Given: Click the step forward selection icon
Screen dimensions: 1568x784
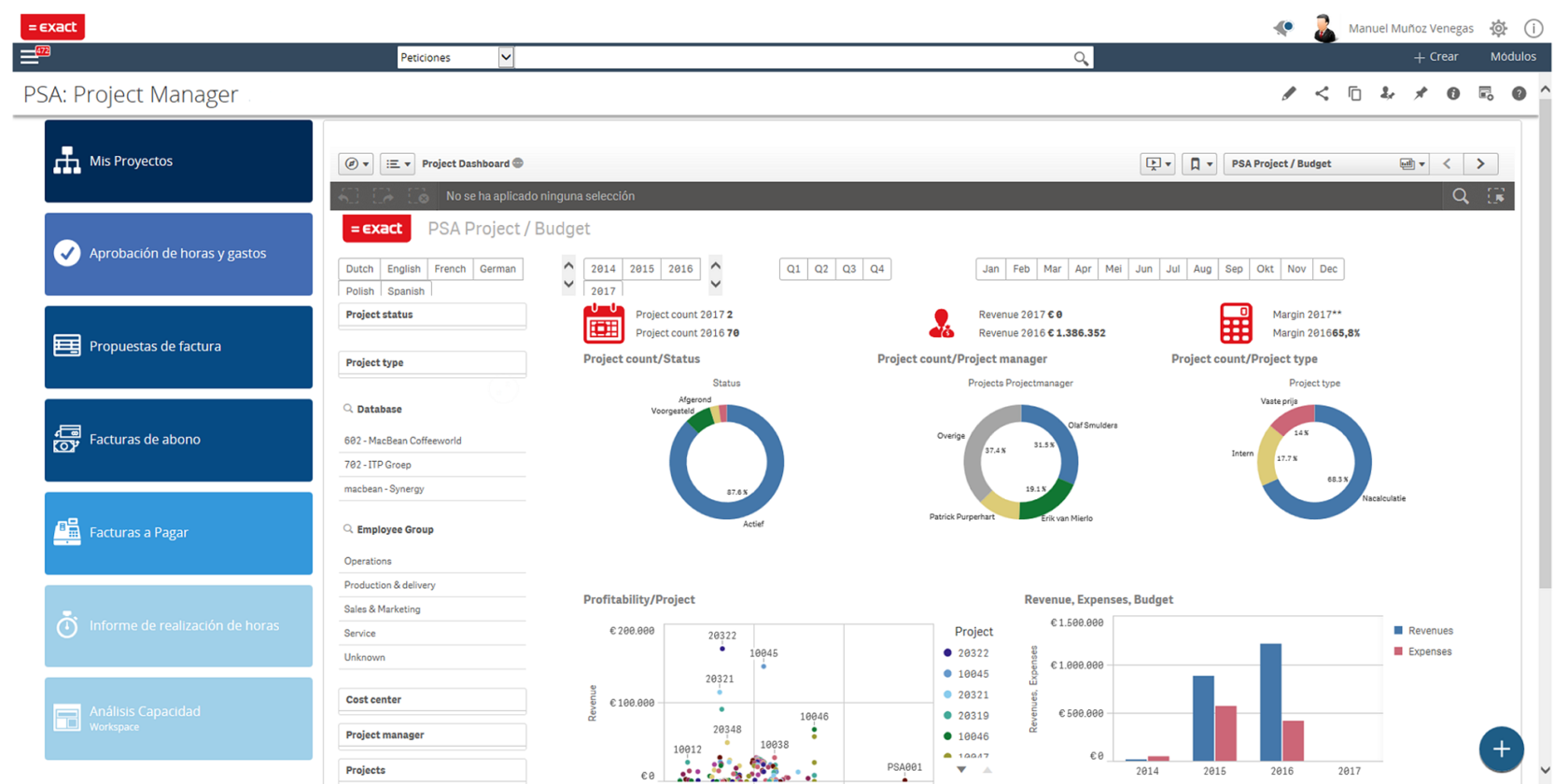Looking at the screenshot, I should coord(384,196).
